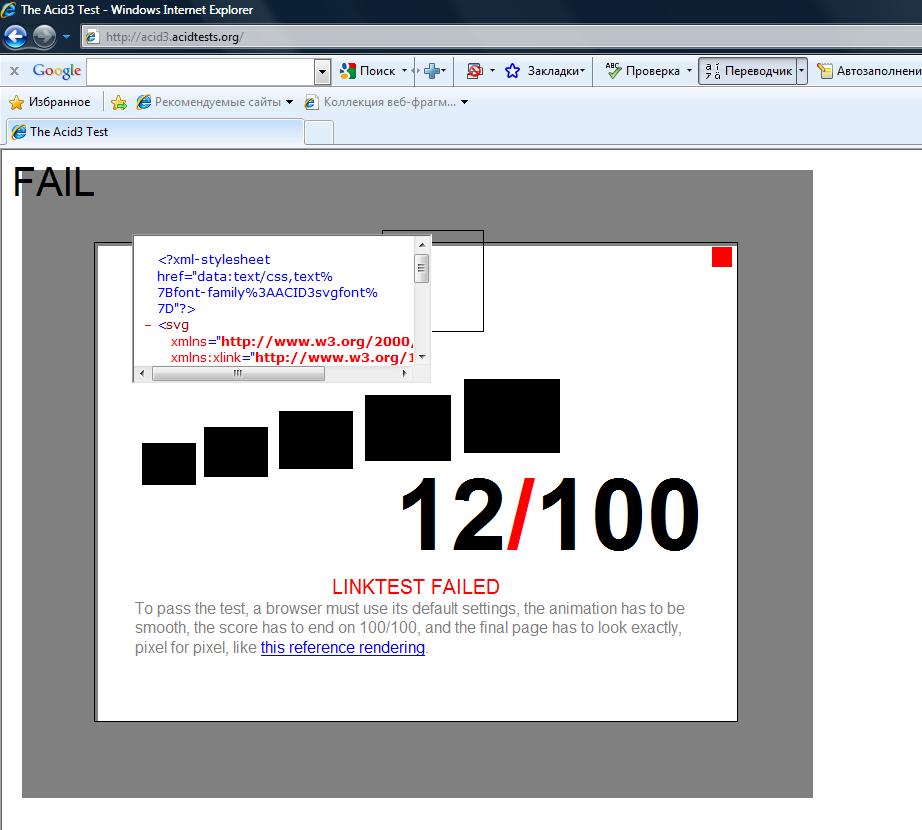This screenshot has width=922, height=830.
Task: Click the red square in the test frame
Action: point(722,257)
